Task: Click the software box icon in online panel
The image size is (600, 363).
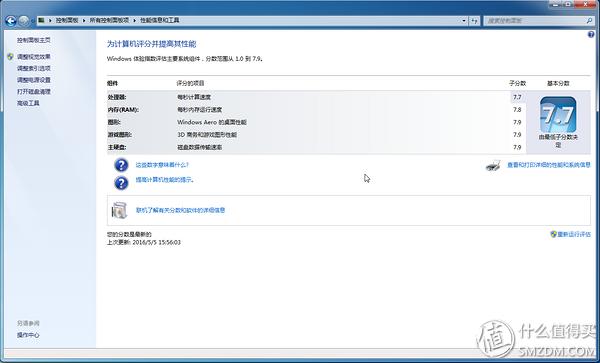Action: click(119, 210)
